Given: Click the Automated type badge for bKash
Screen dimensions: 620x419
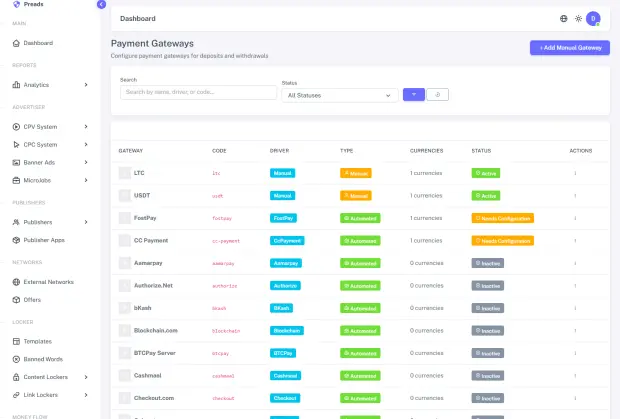Looking at the screenshot, I should pyautogui.click(x=360, y=308).
